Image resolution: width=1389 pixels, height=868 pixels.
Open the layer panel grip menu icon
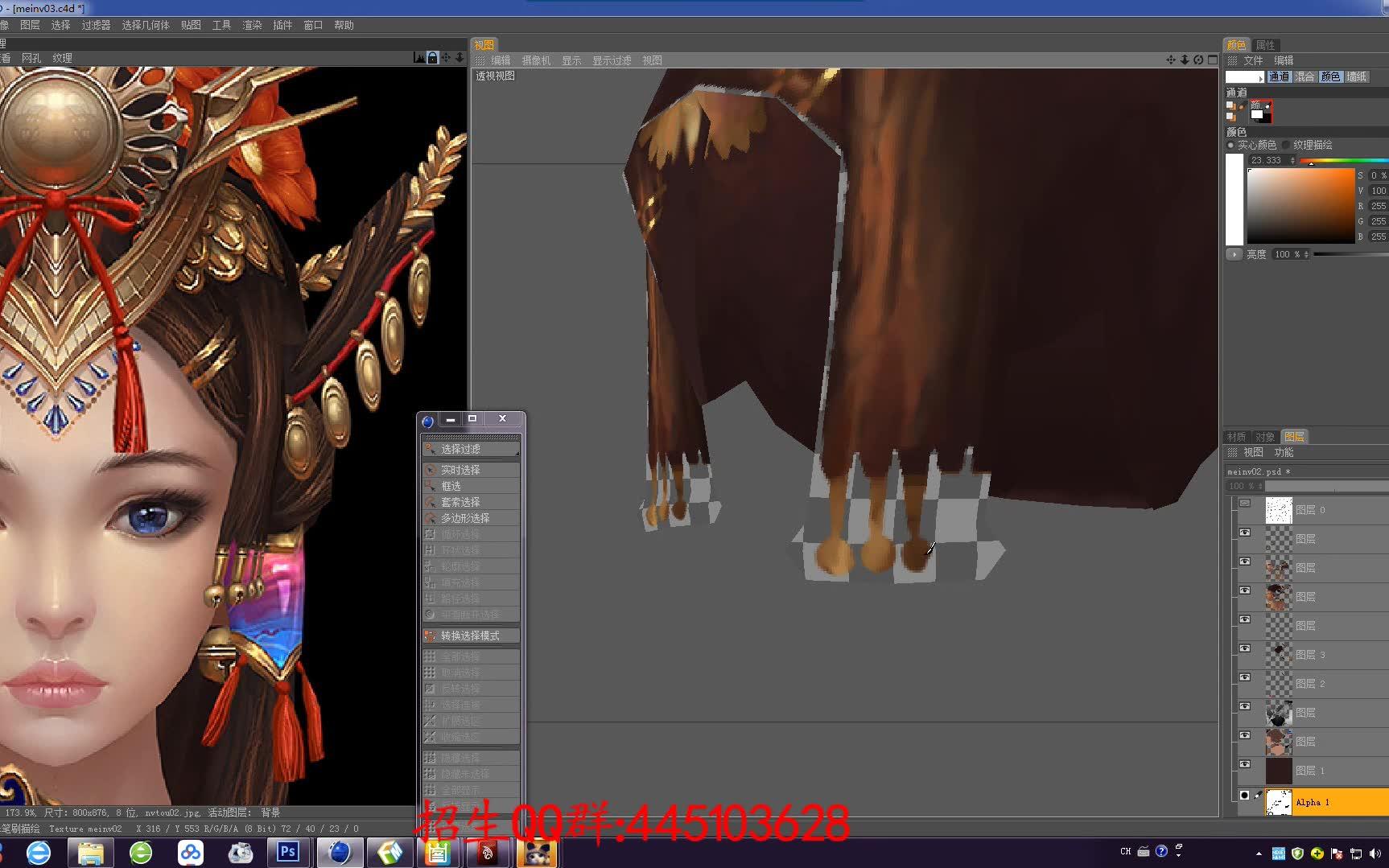[x=1232, y=452]
